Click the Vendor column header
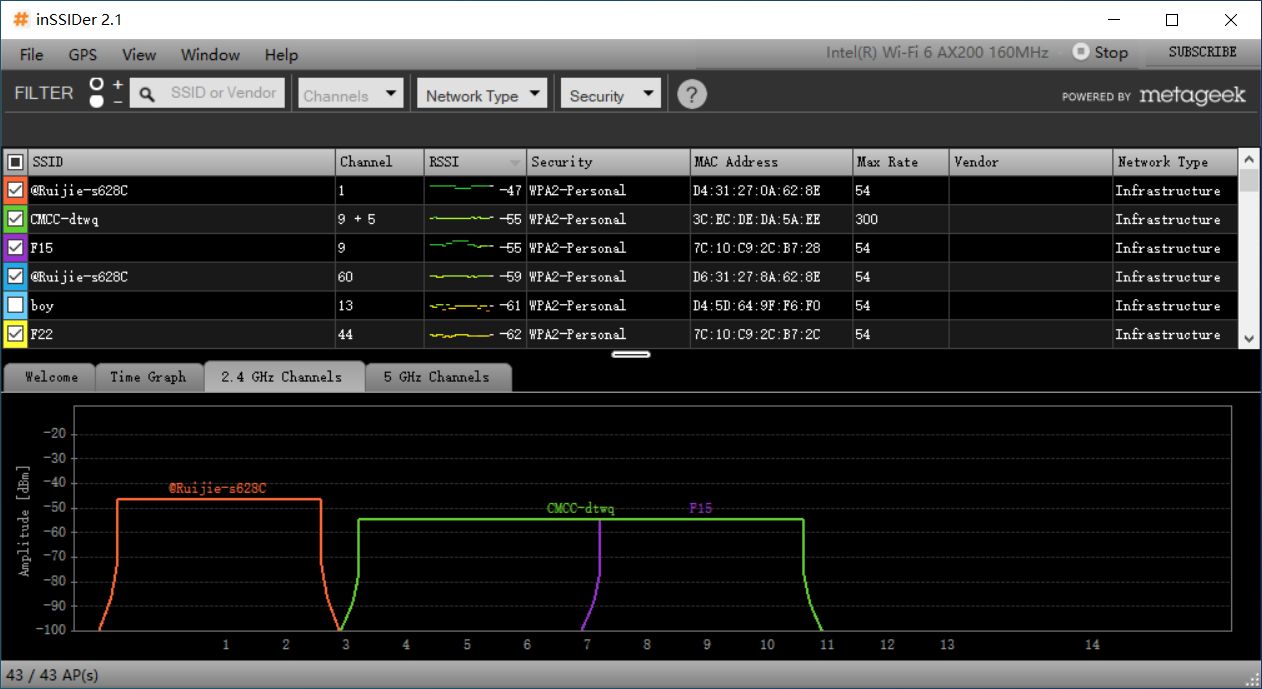This screenshot has width=1262, height=689. [x=1030, y=162]
